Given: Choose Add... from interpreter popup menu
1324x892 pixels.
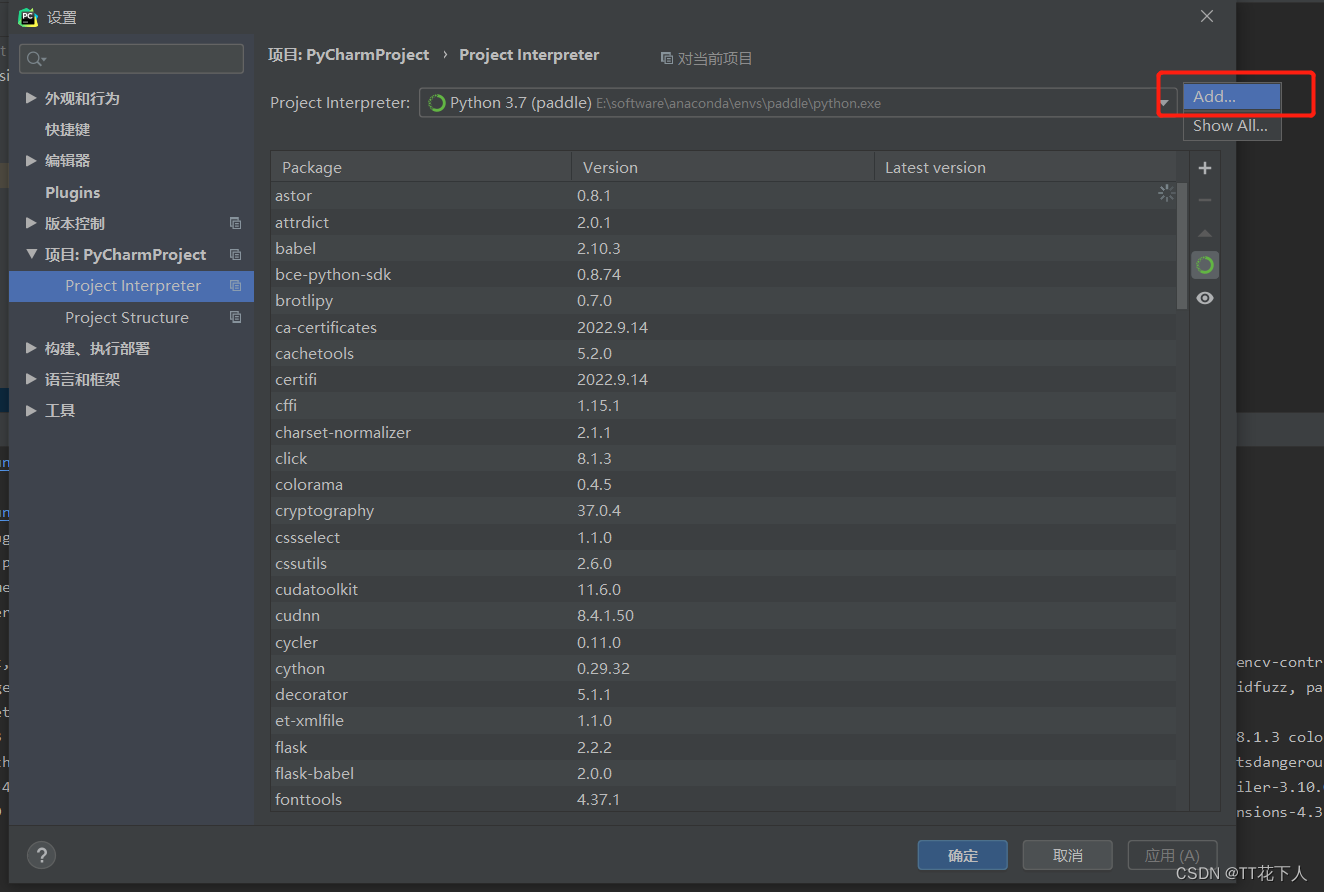Looking at the screenshot, I should tap(1232, 97).
